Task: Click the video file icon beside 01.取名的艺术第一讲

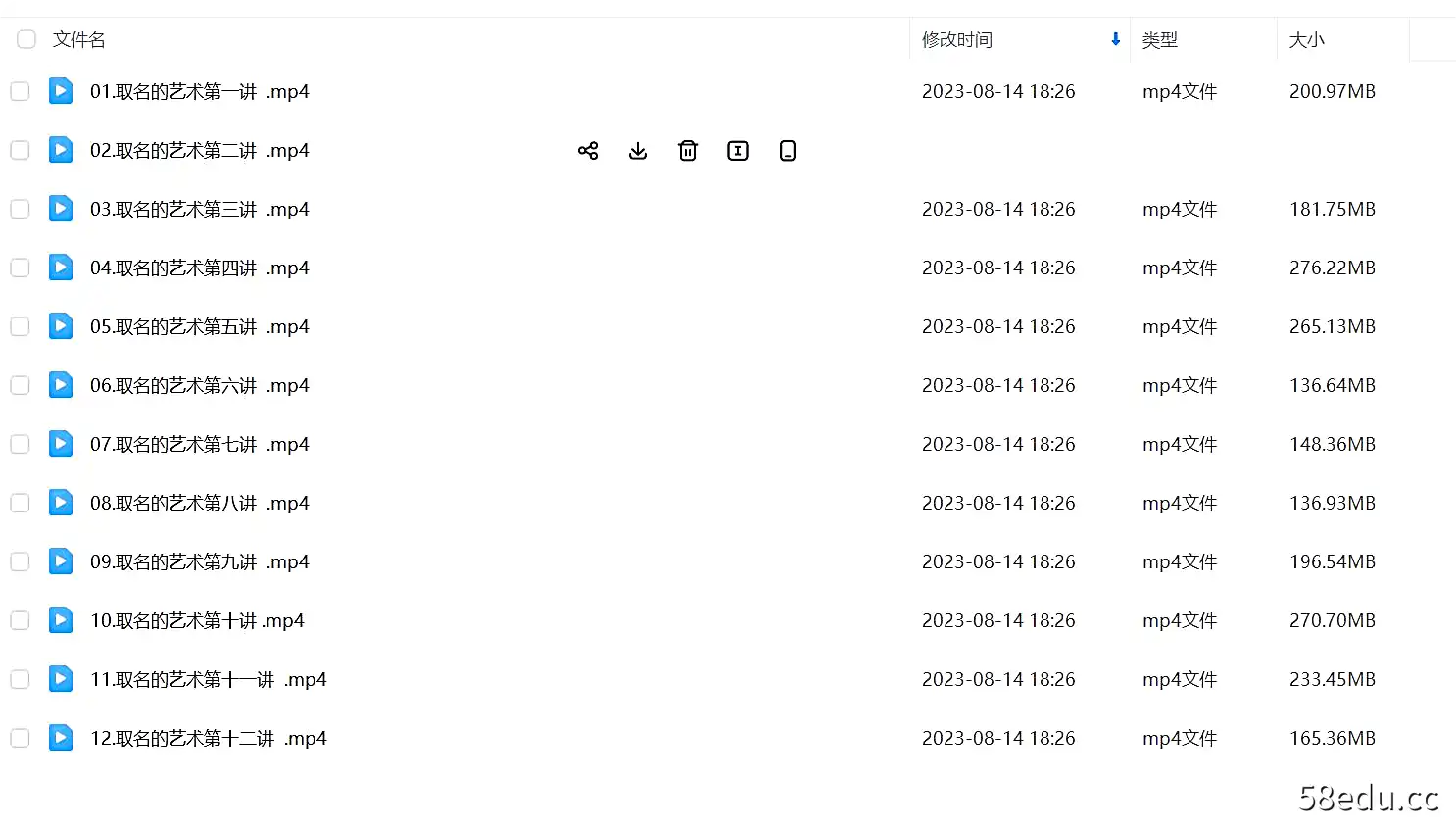Action: (x=60, y=90)
